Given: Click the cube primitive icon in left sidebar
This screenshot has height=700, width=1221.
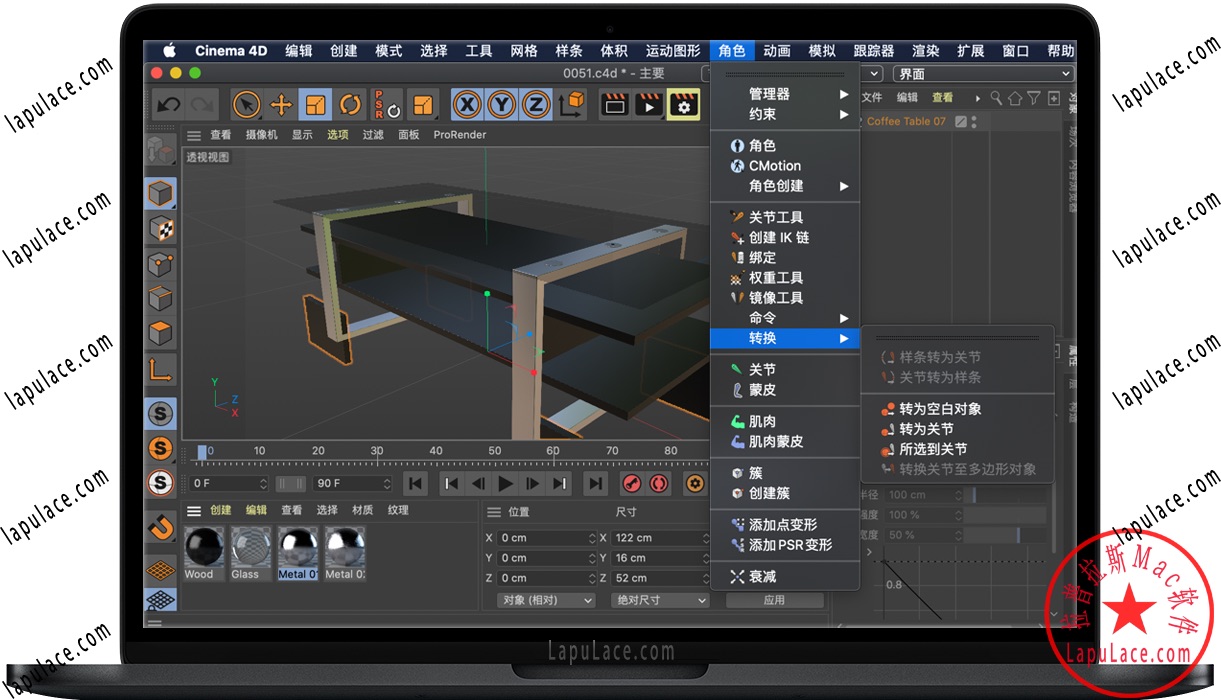Looking at the screenshot, I should coord(160,193).
